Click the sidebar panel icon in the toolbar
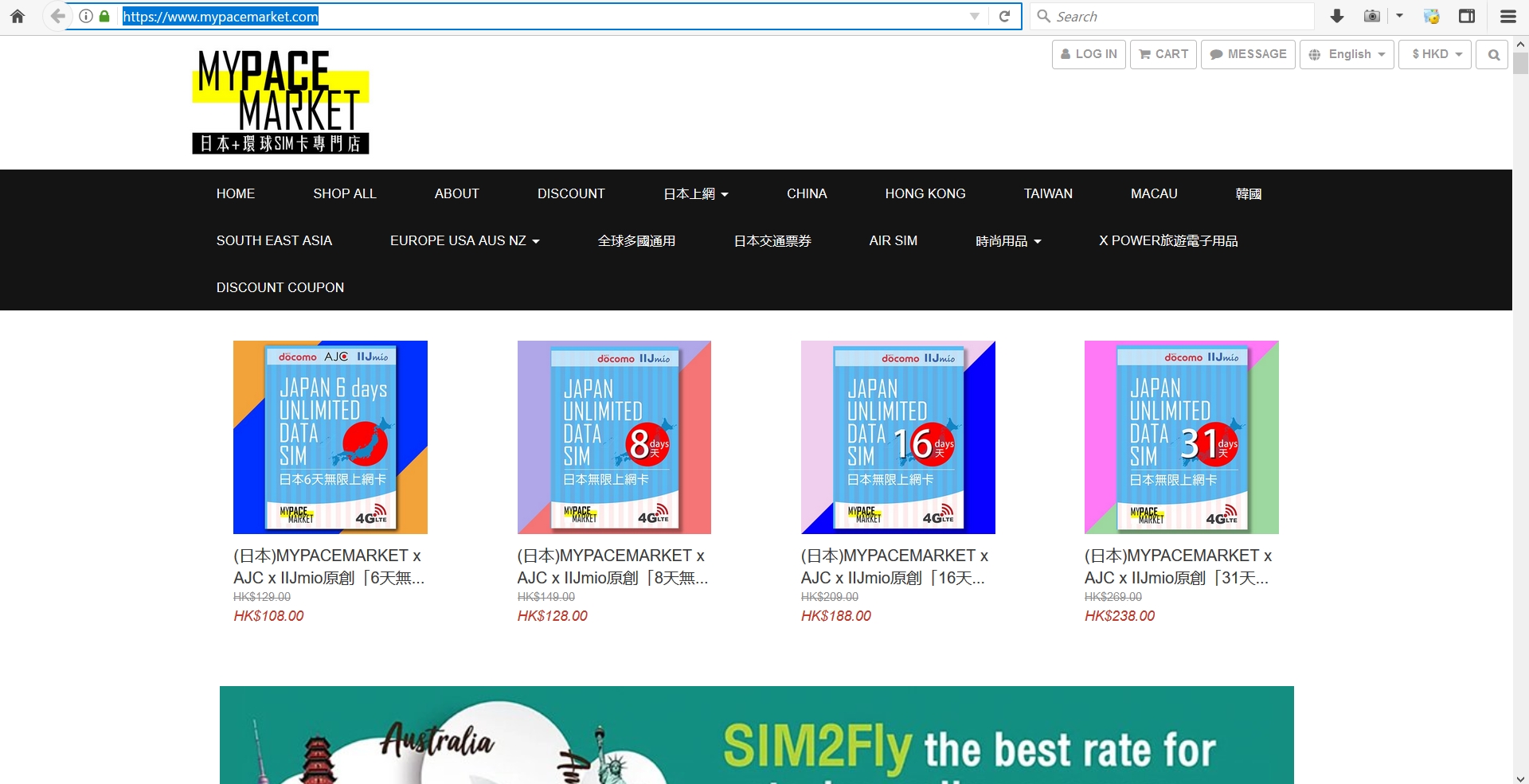Screen dimensions: 1529x784 coord(1467,16)
